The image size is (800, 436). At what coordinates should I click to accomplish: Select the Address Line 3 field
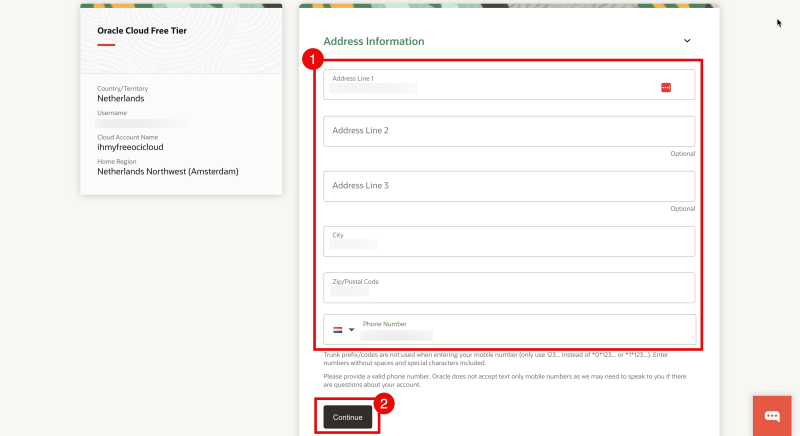click(508, 186)
